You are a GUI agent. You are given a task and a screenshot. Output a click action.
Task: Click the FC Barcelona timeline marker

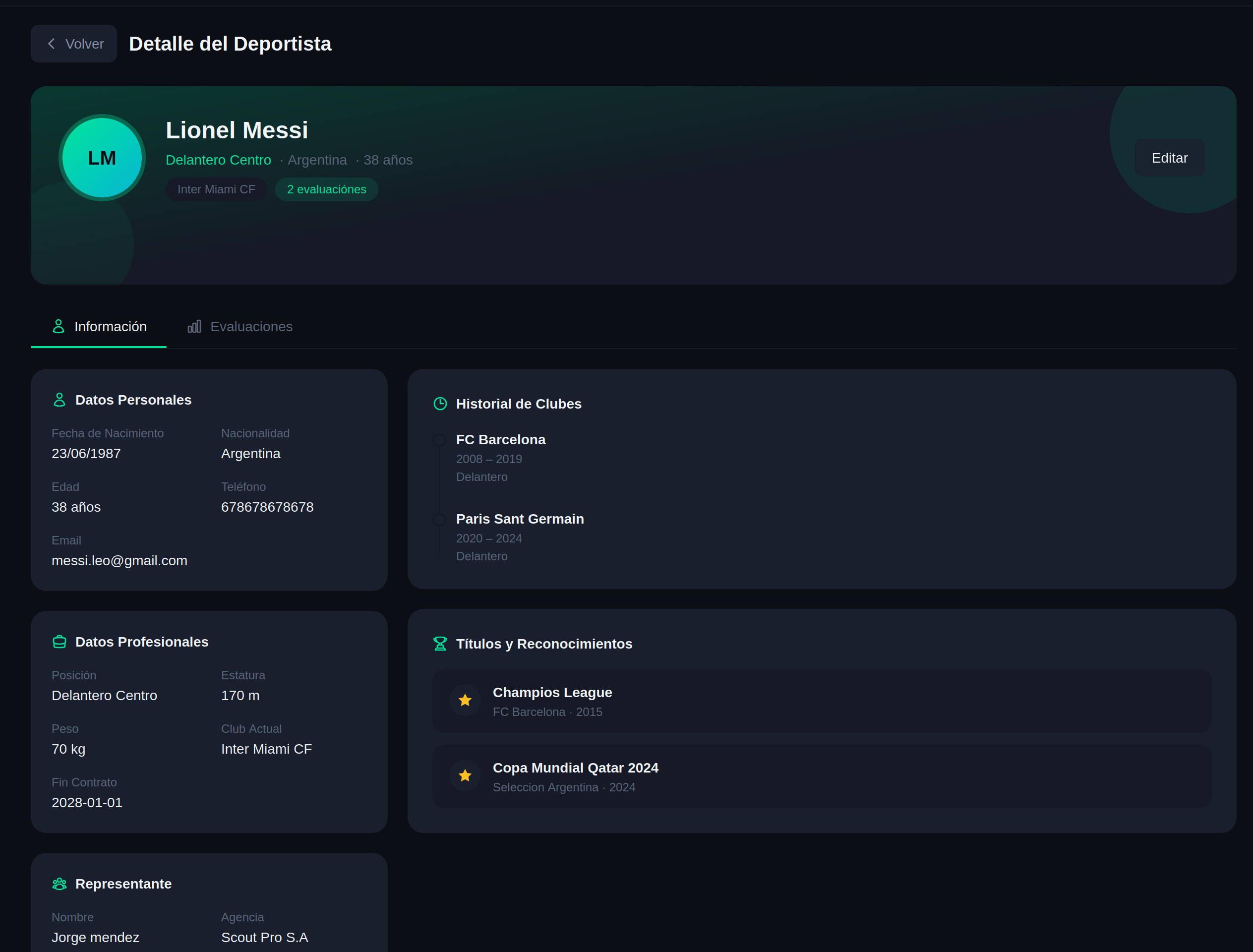(439, 440)
